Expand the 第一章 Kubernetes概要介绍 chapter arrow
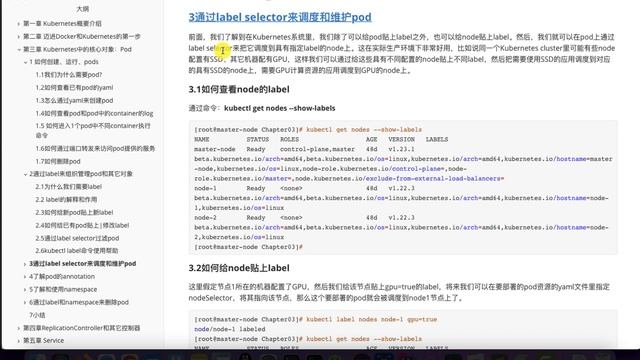The width and height of the screenshot is (640, 360). click(x=19, y=24)
